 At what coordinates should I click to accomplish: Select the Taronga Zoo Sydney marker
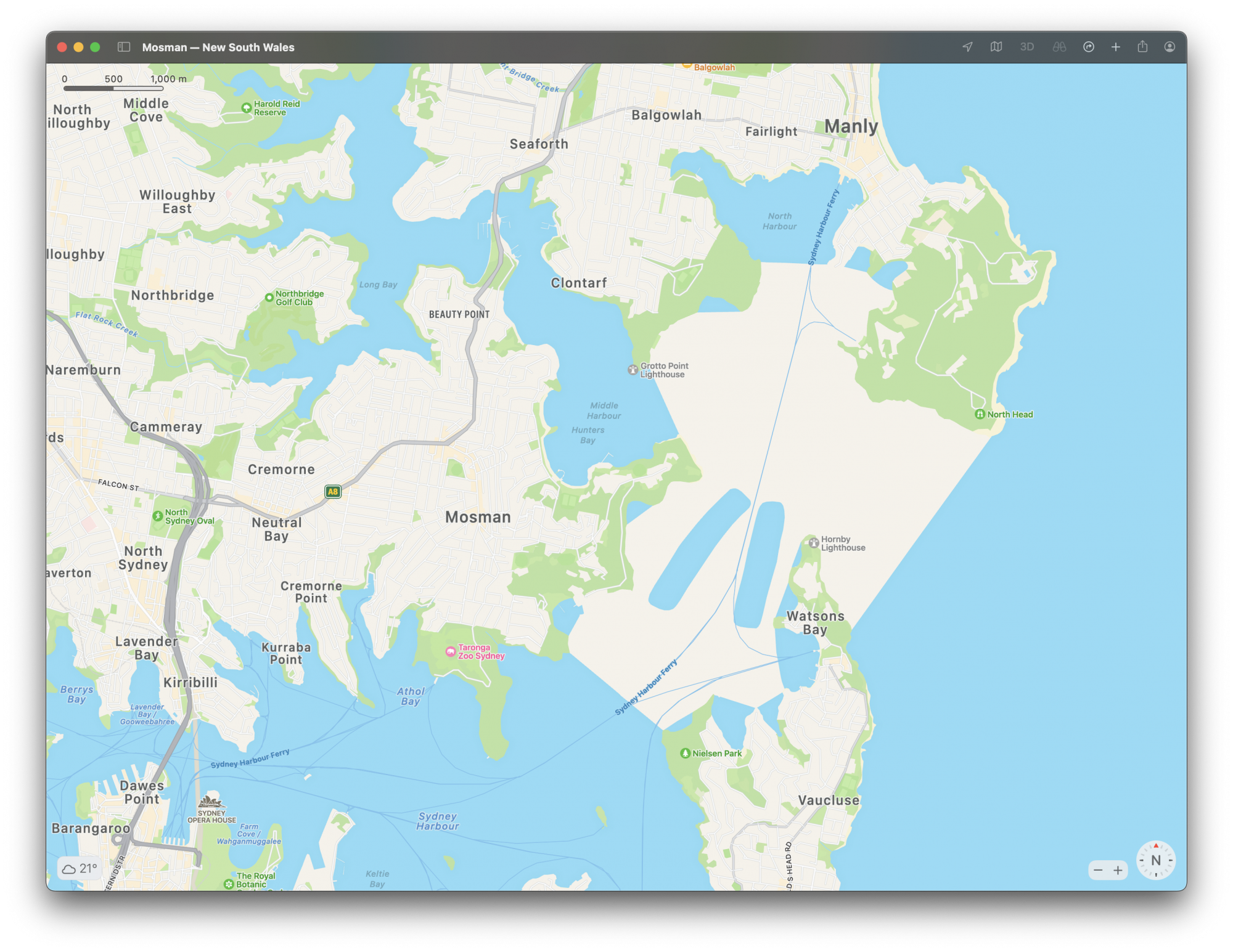coord(451,651)
